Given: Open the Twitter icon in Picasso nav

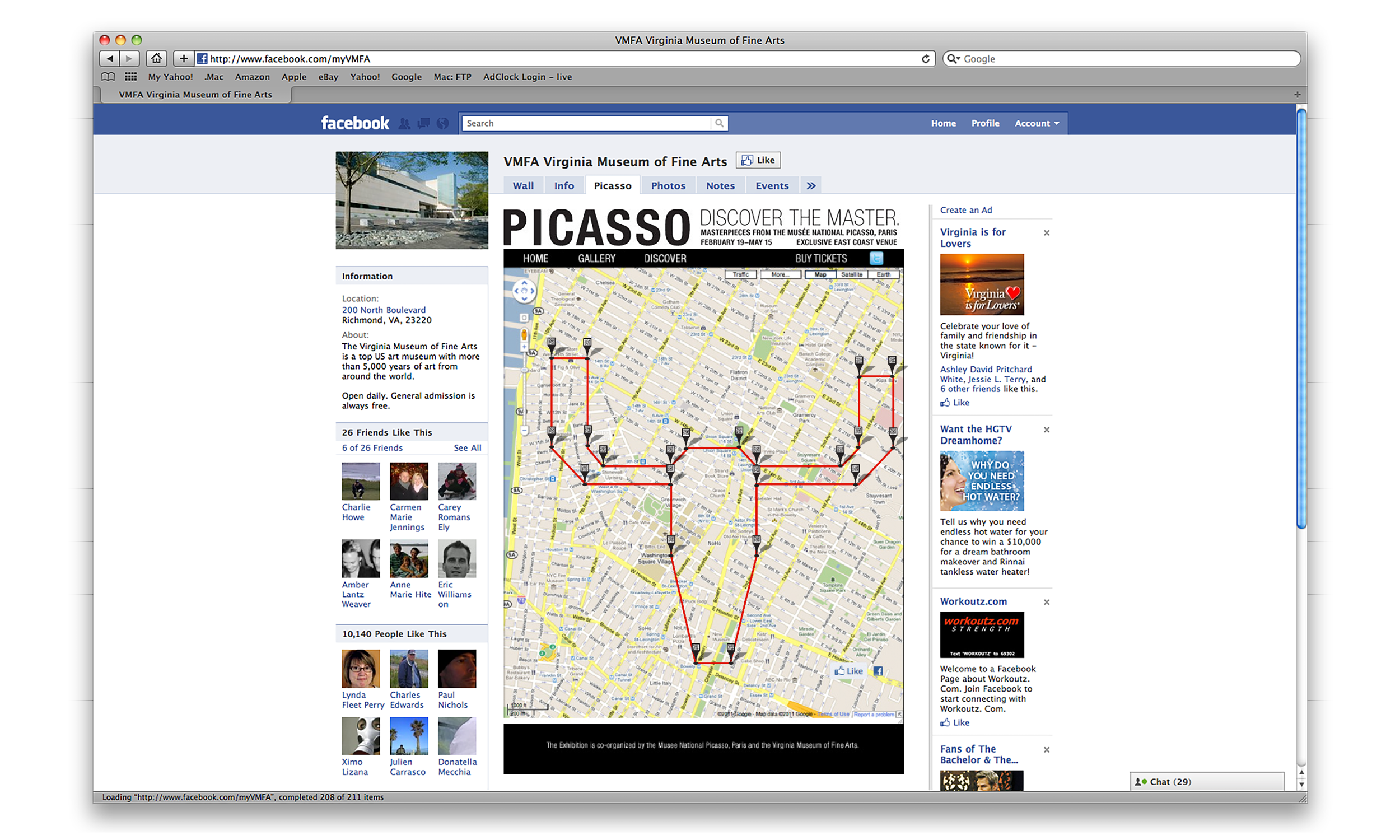Looking at the screenshot, I should click(x=876, y=259).
